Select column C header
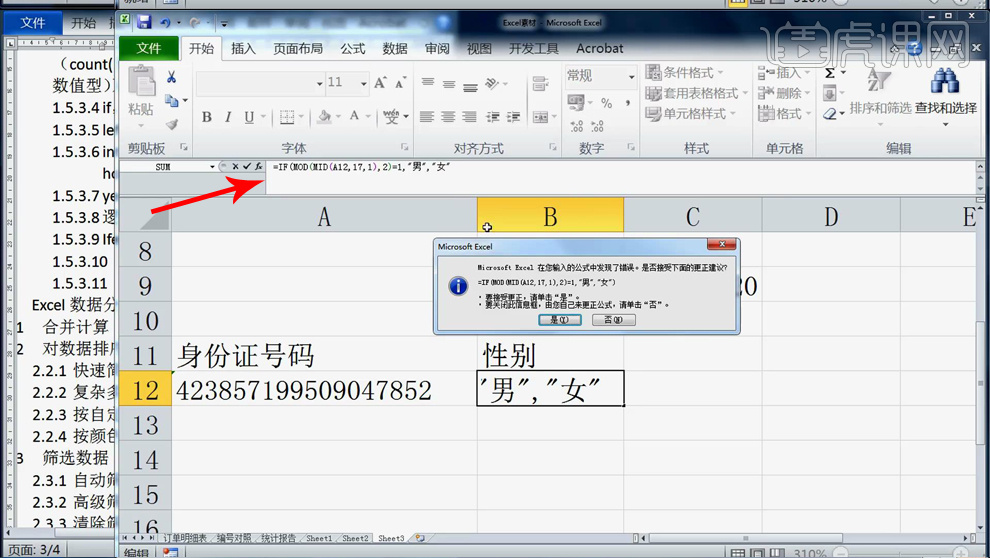 (693, 216)
